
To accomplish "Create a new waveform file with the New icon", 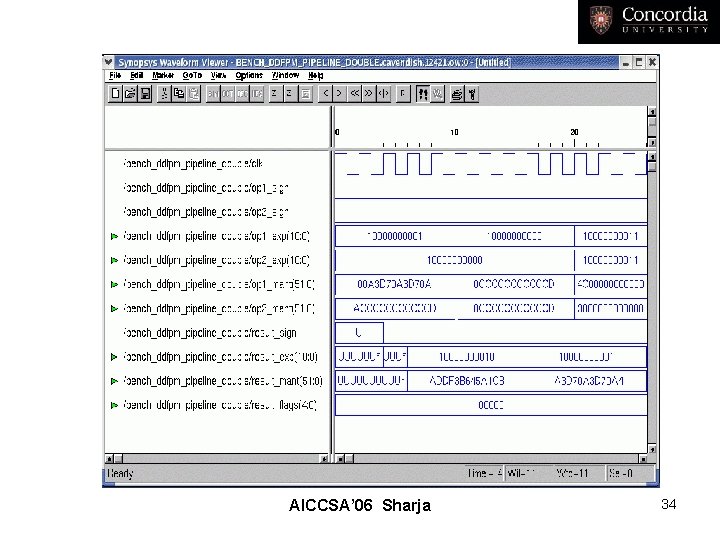I will coord(115,94).
